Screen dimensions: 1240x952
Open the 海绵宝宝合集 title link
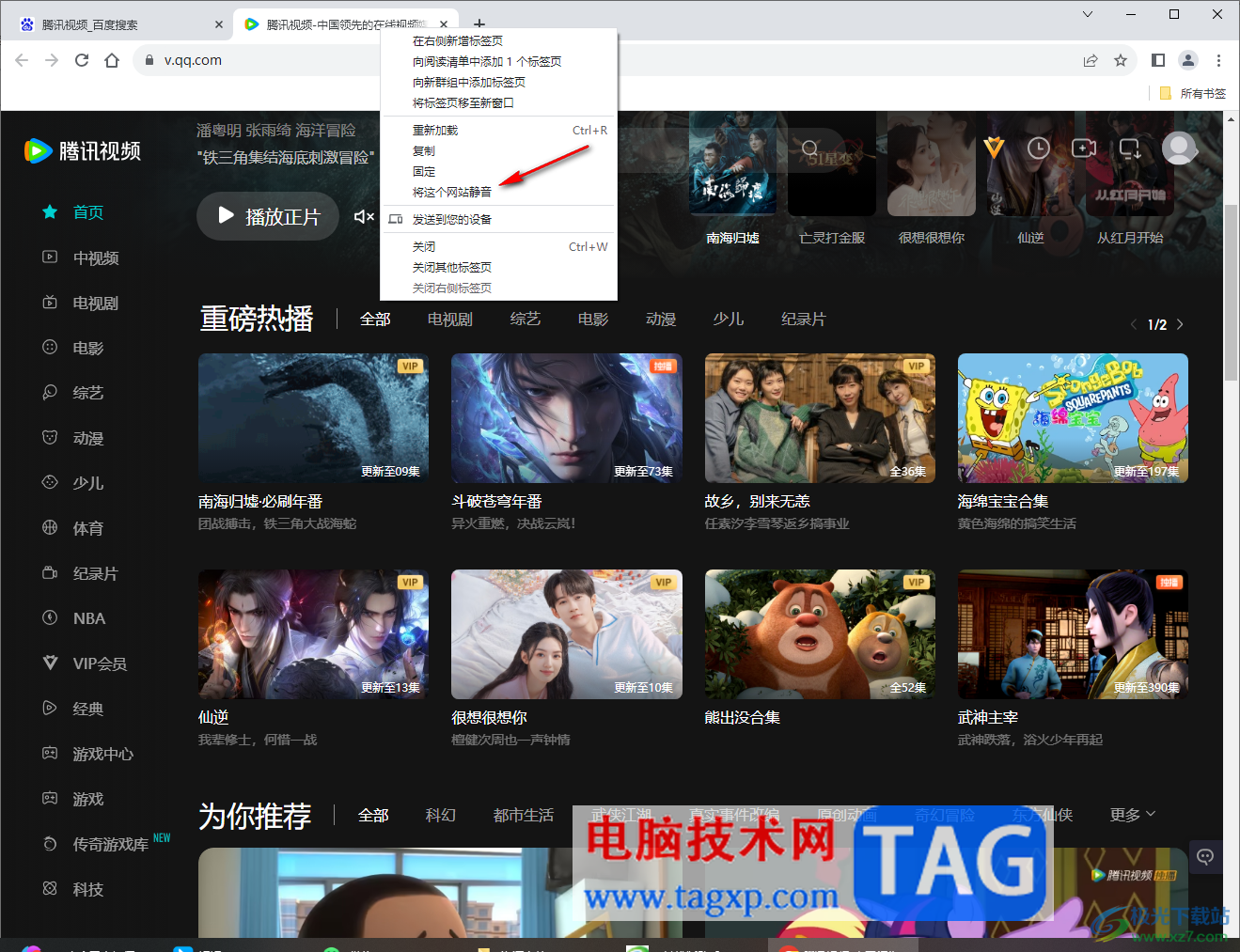coord(1003,502)
